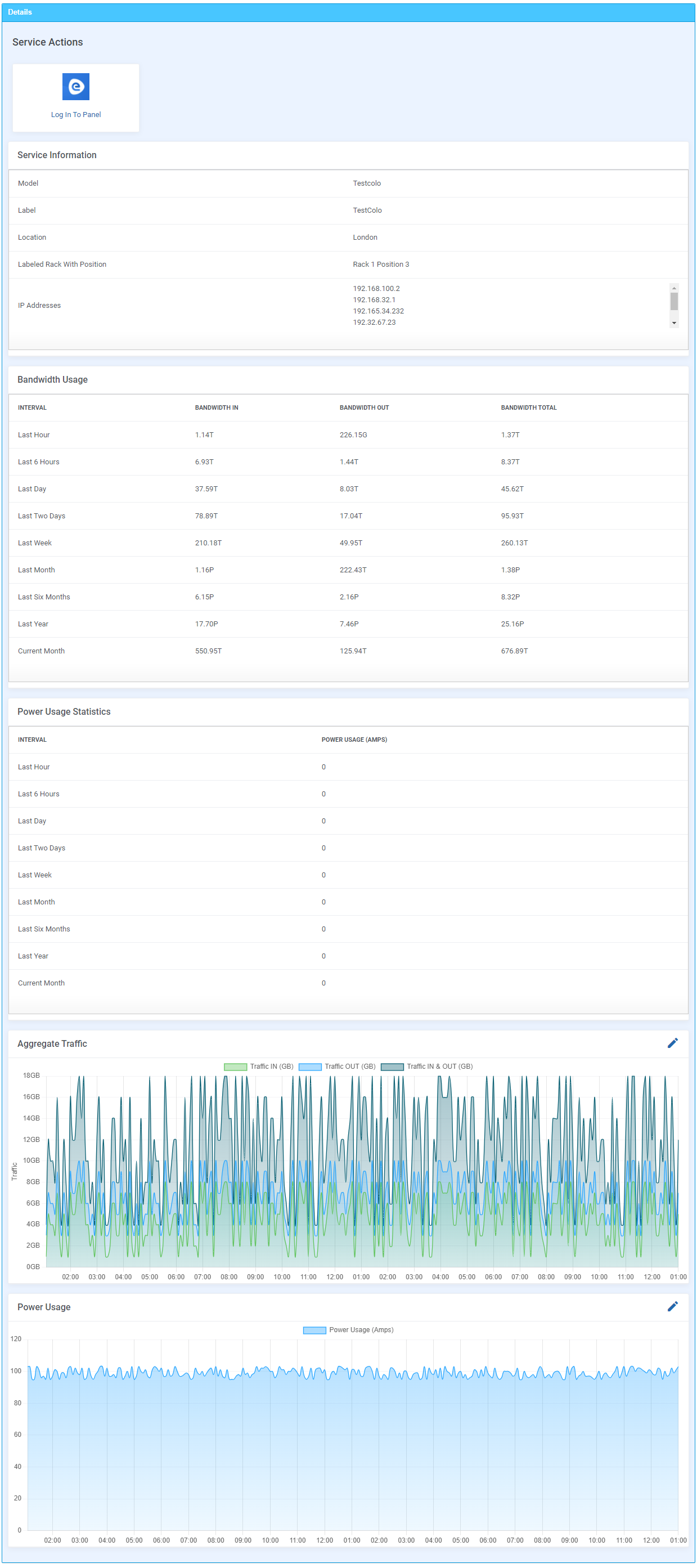Click the Model value Testcolo
This screenshot has width=697, height=1568.
pos(367,183)
